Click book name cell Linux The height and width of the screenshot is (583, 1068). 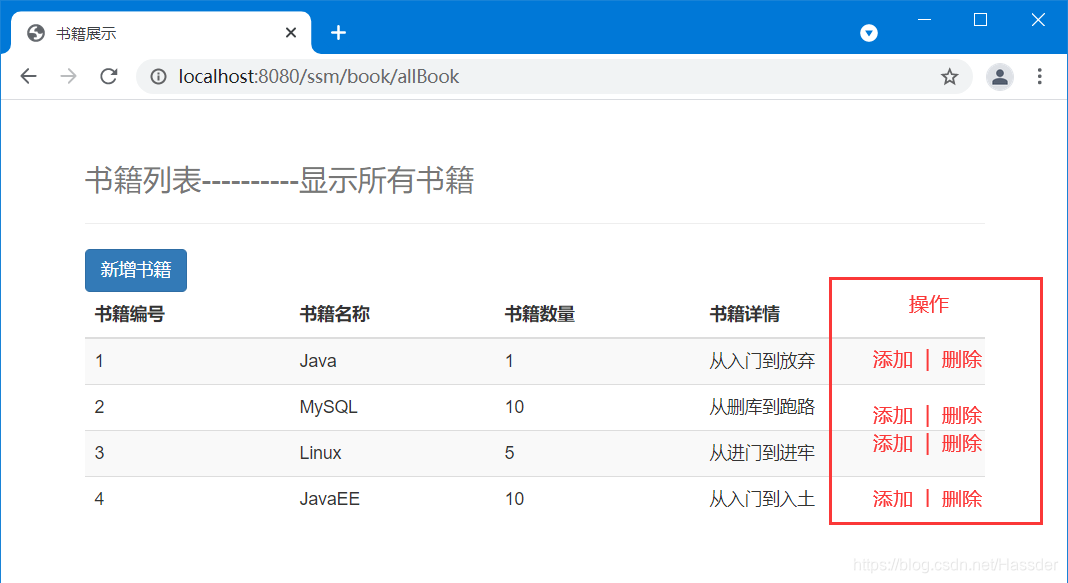tap(320, 453)
